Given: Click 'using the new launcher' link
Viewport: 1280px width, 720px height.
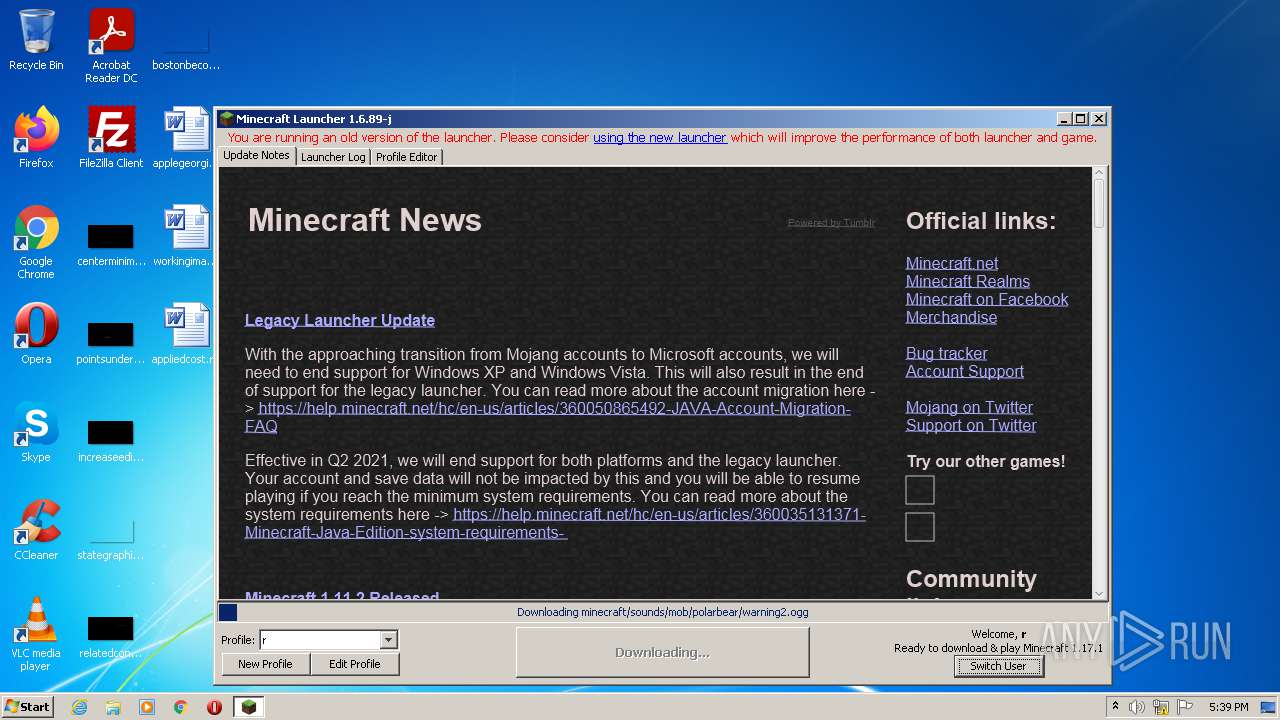Looking at the screenshot, I should click(660, 138).
